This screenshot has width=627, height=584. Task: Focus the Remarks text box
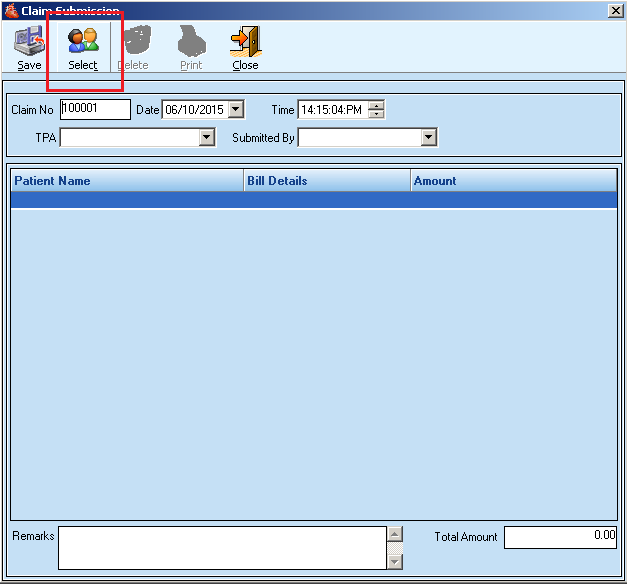(222, 547)
